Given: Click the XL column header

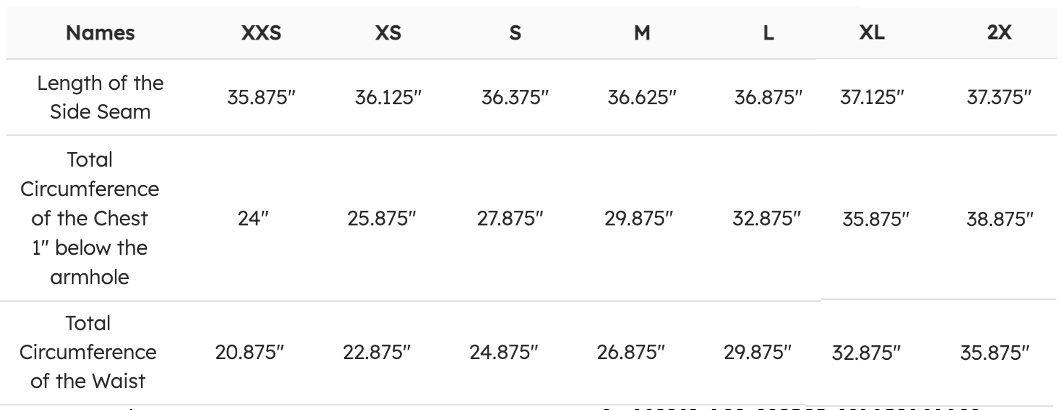Looking at the screenshot, I should click(x=872, y=33).
